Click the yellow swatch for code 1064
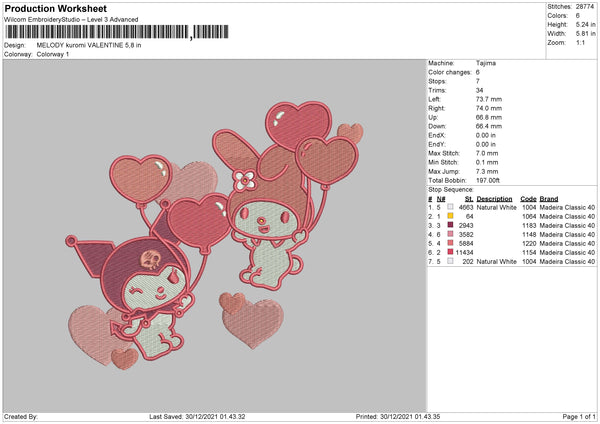The width and height of the screenshot is (600, 424). [450, 216]
